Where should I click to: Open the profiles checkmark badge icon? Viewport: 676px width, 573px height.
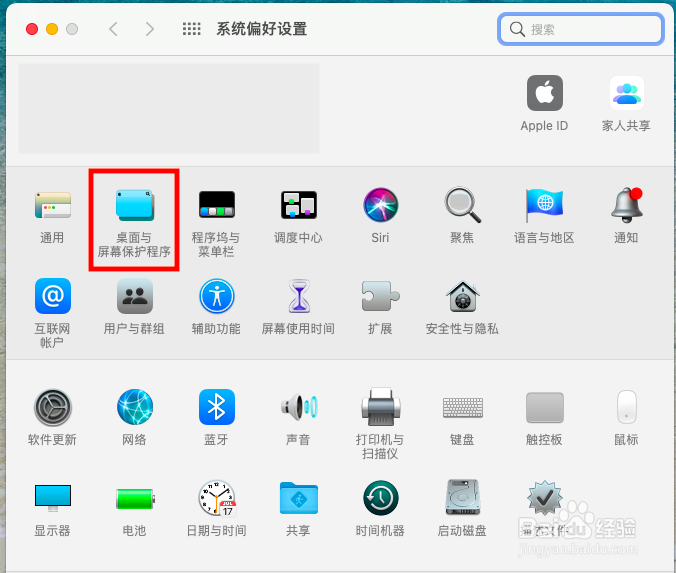[x=545, y=498]
